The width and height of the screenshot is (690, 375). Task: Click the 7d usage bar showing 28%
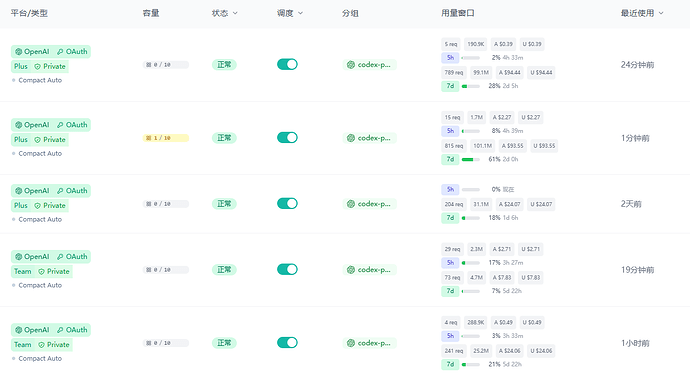[x=470, y=86]
